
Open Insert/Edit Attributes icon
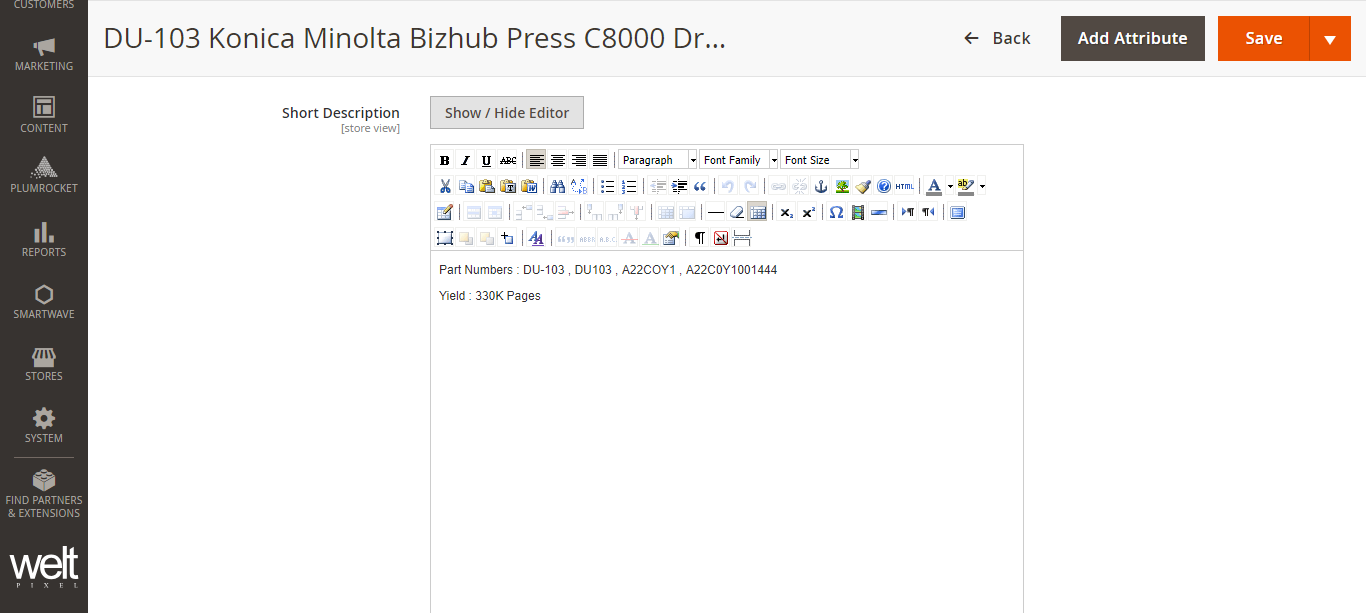[670, 238]
